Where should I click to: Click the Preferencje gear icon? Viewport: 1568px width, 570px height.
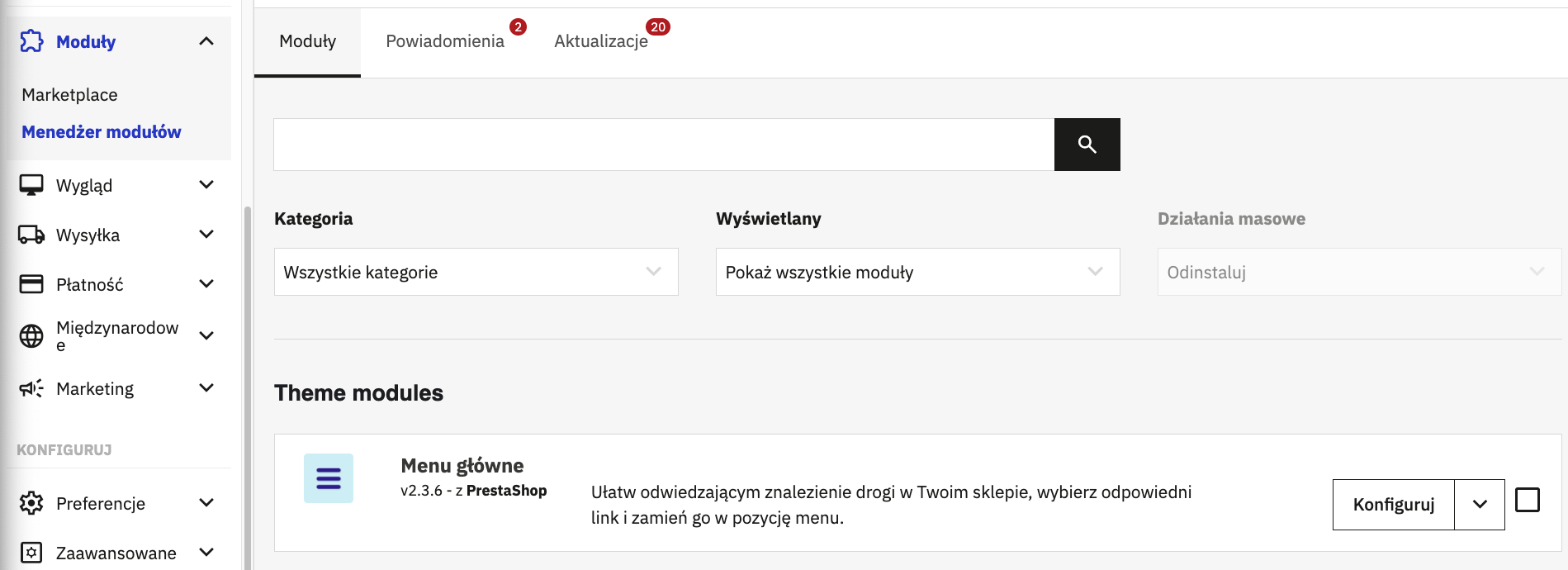coord(31,503)
